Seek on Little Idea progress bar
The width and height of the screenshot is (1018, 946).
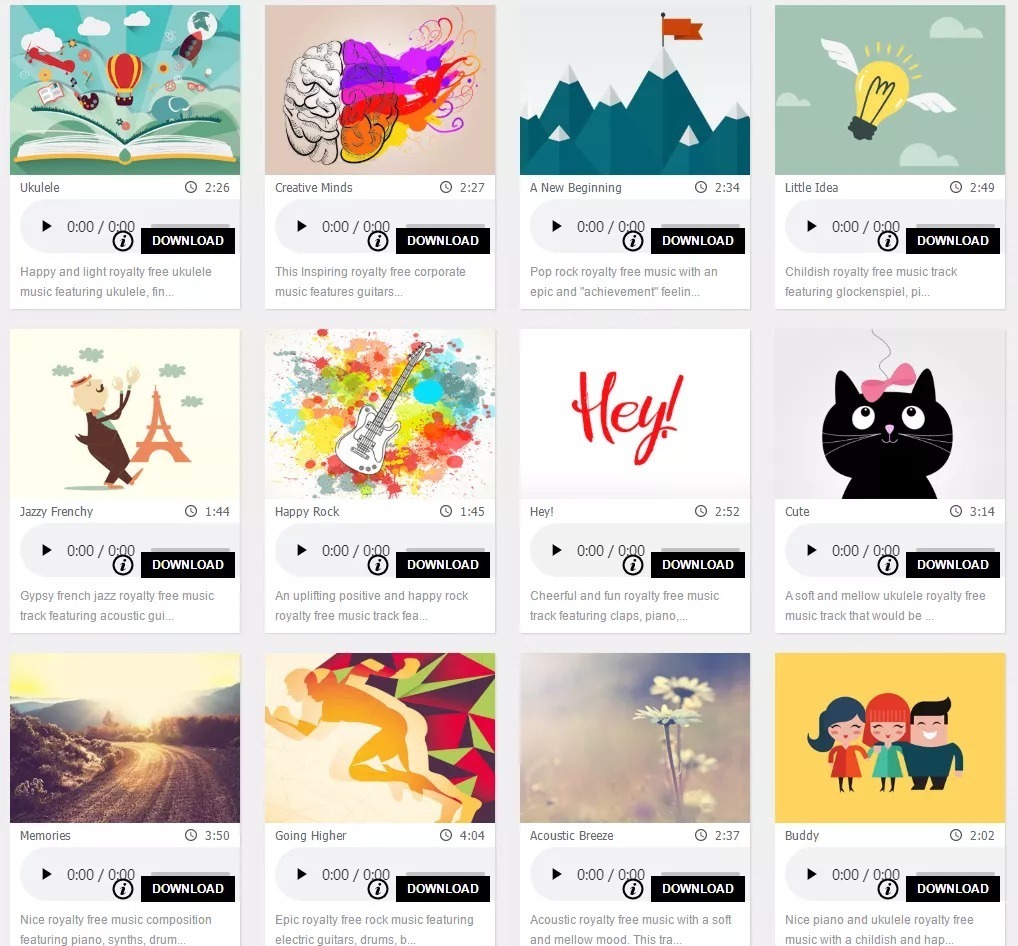951,225
